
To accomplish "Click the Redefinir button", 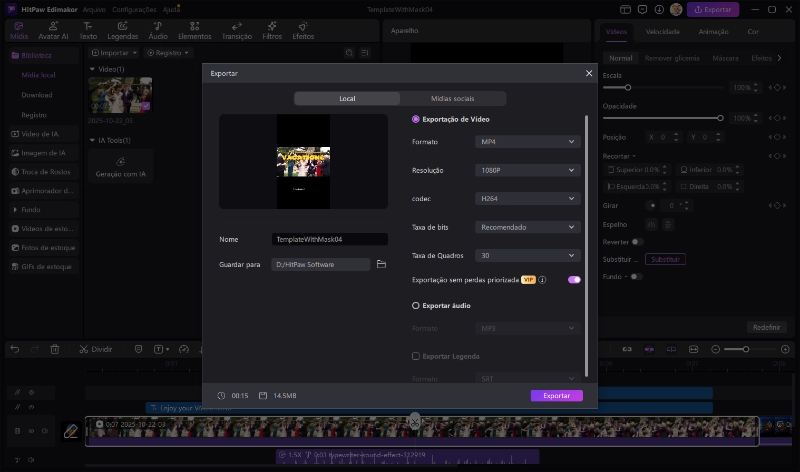I will (767, 327).
